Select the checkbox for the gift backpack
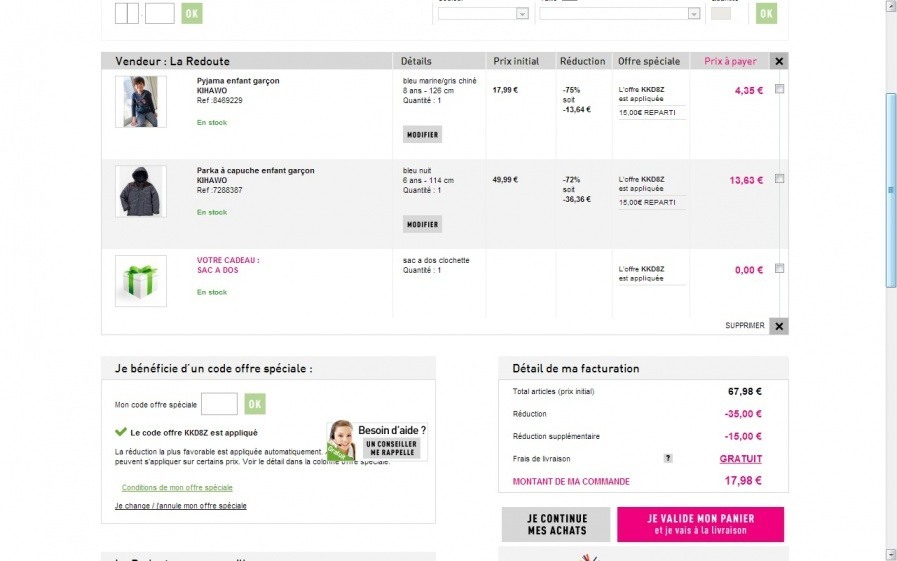Screen dimensions: 897x561 [x=779, y=268]
